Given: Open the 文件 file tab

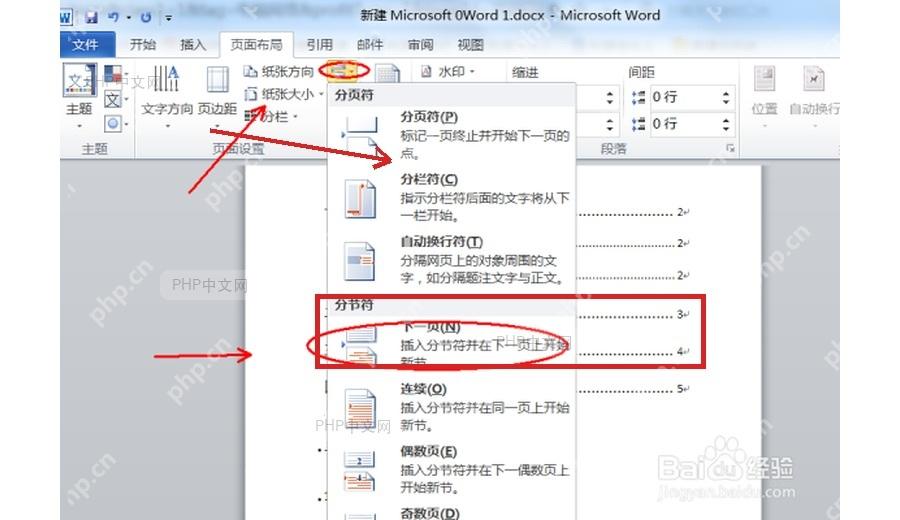Looking at the screenshot, I should coord(86,45).
